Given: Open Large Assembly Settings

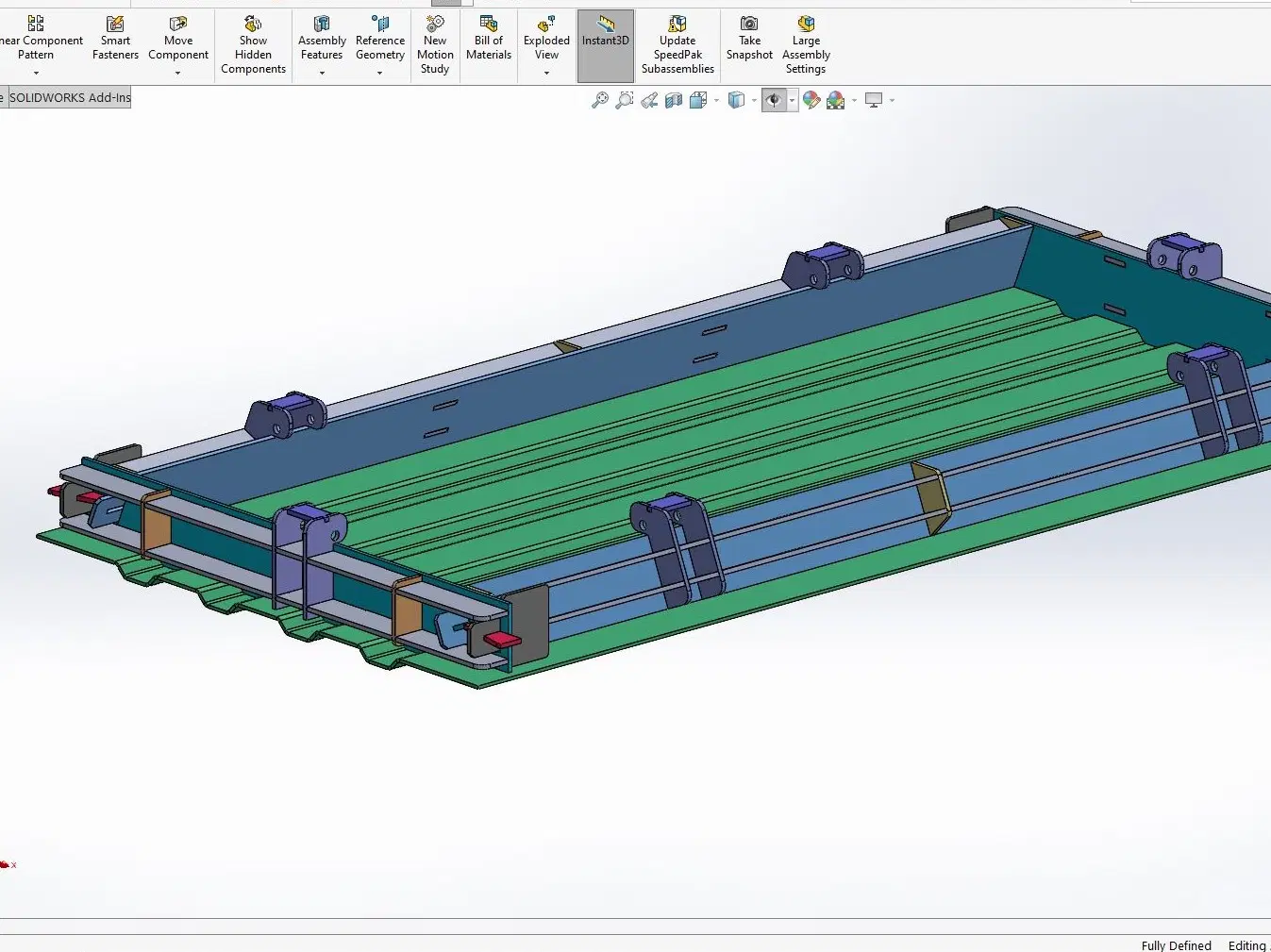Looking at the screenshot, I should [806, 44].
